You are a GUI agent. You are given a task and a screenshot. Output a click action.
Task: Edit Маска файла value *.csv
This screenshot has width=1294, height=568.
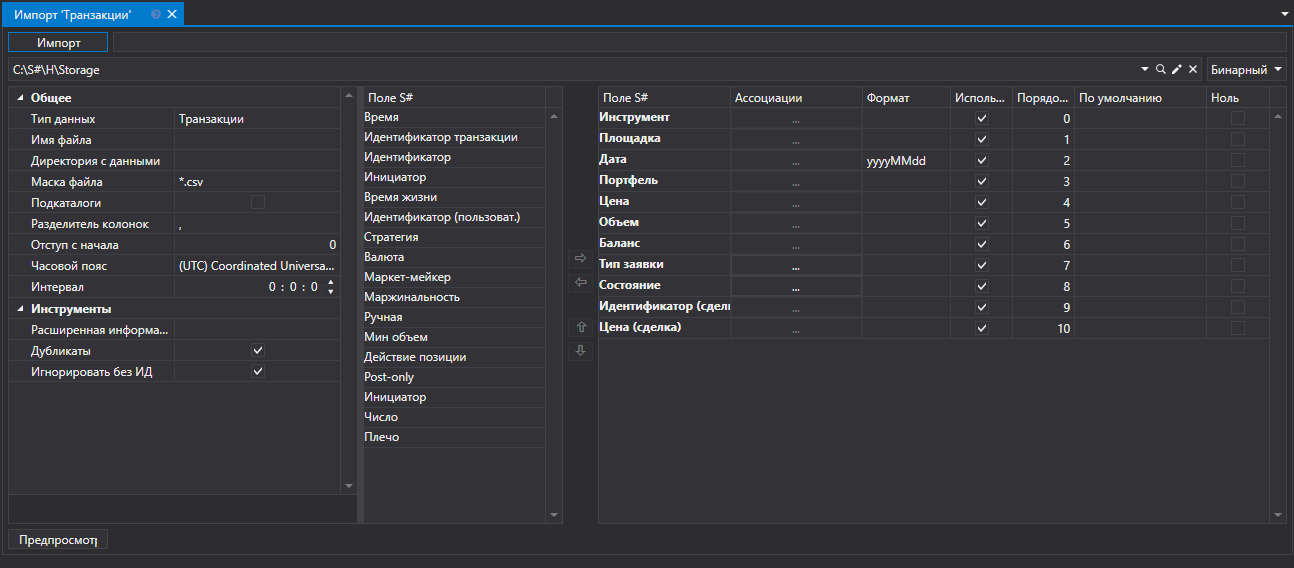coord(257,182)
